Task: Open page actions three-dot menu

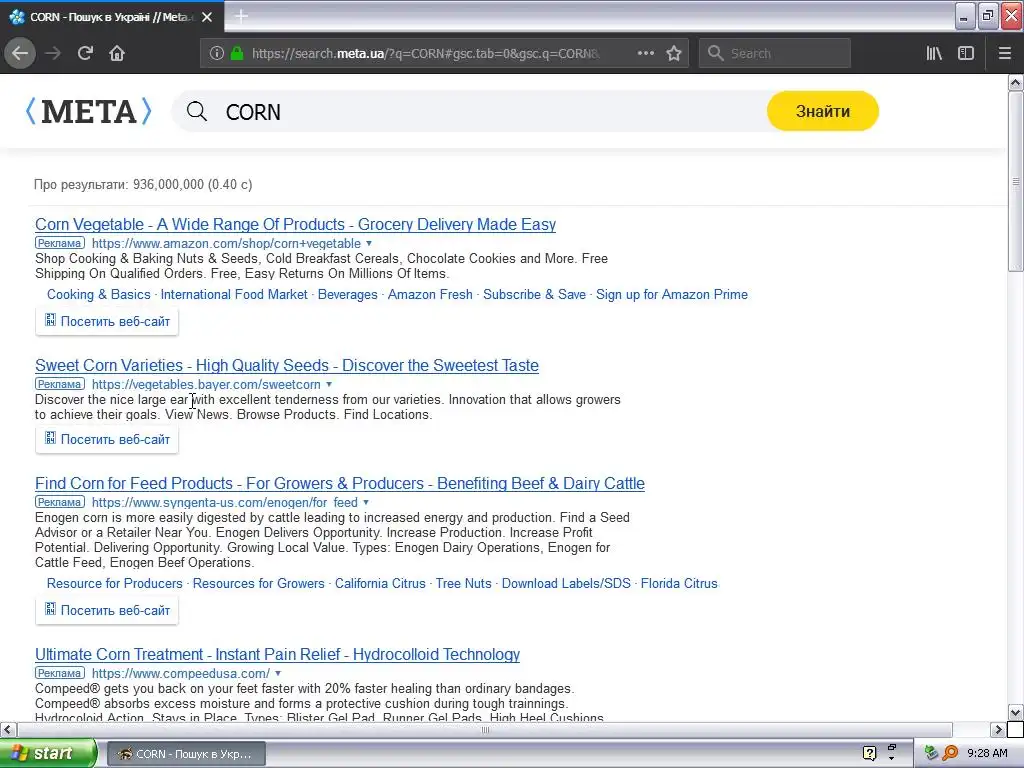Action: [646, 53]
